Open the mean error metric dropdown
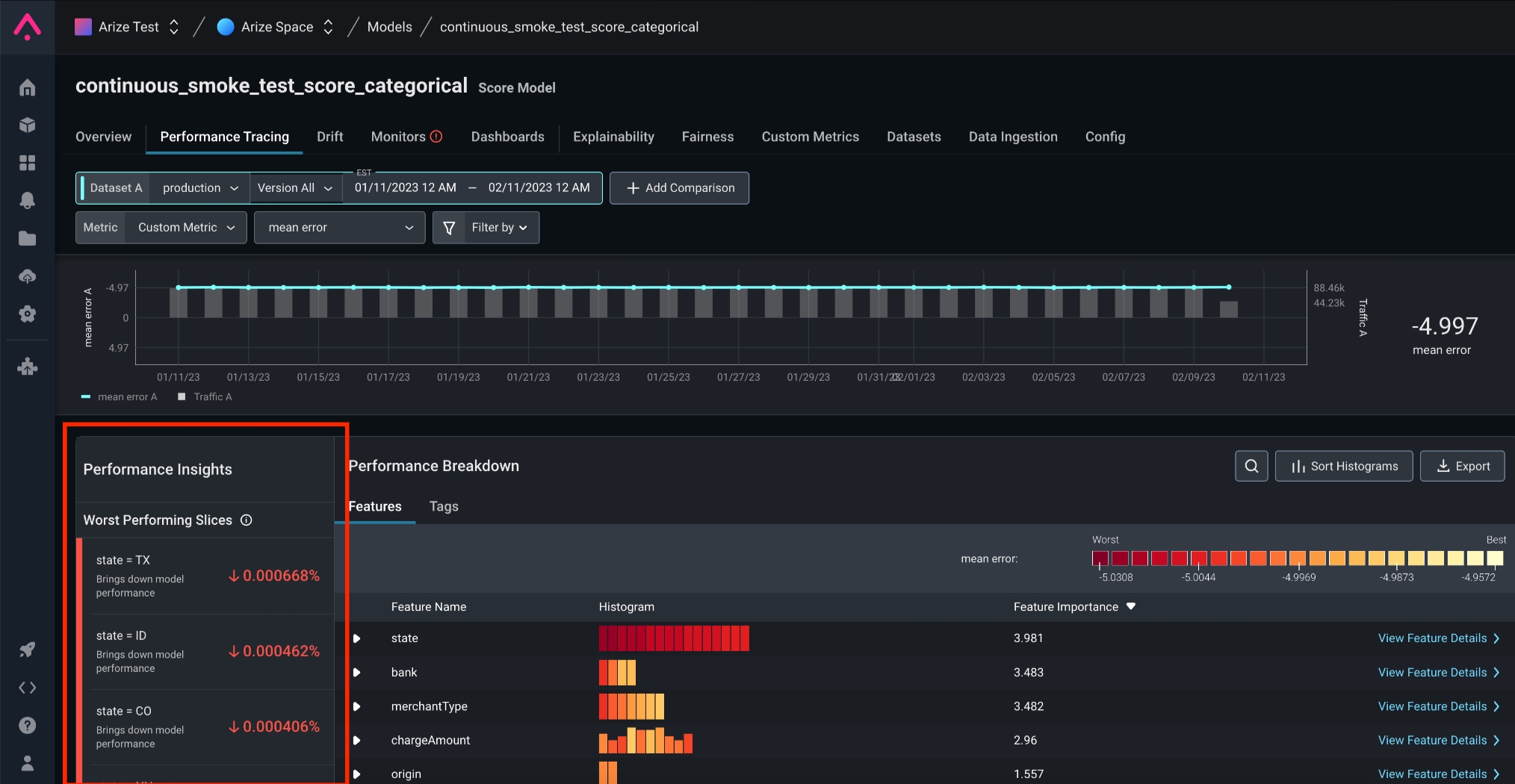 pyautogui.click(x=340, y=228)
